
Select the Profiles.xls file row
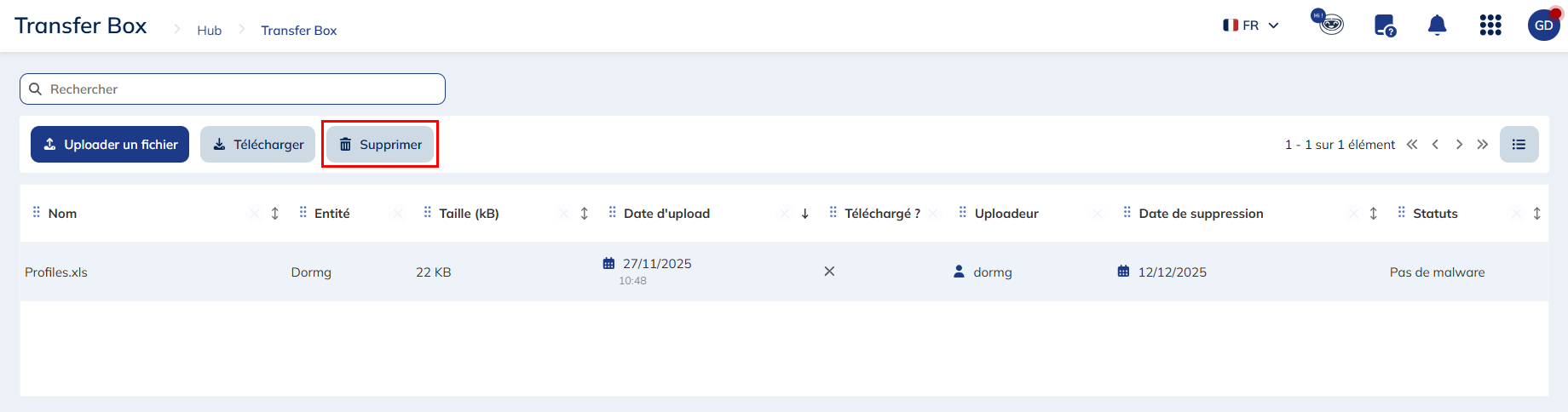[56, 272]
